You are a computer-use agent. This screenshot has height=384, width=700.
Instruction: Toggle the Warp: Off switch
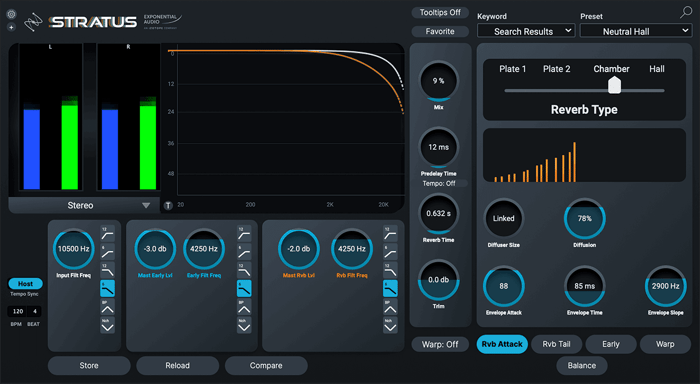440,344
